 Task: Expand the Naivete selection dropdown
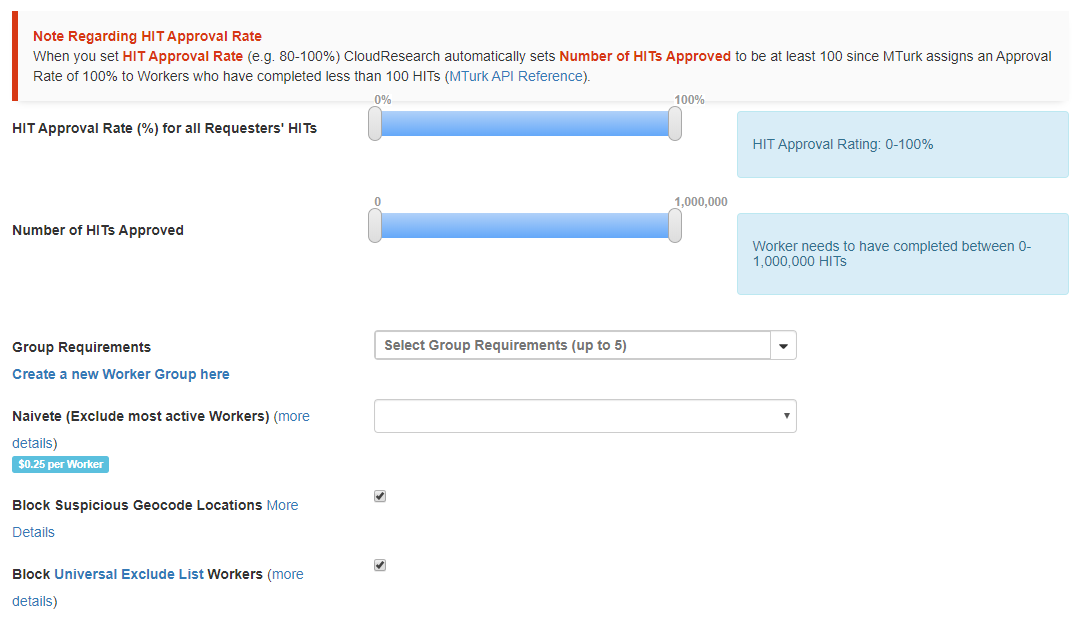click(x=585, y=416)
